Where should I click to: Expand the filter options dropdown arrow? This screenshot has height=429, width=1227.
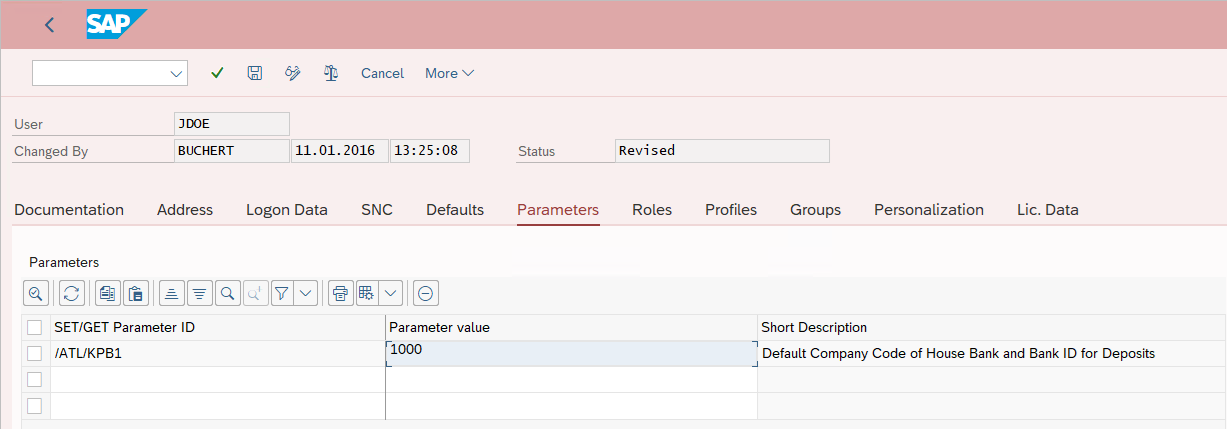(x=306, y=293)
